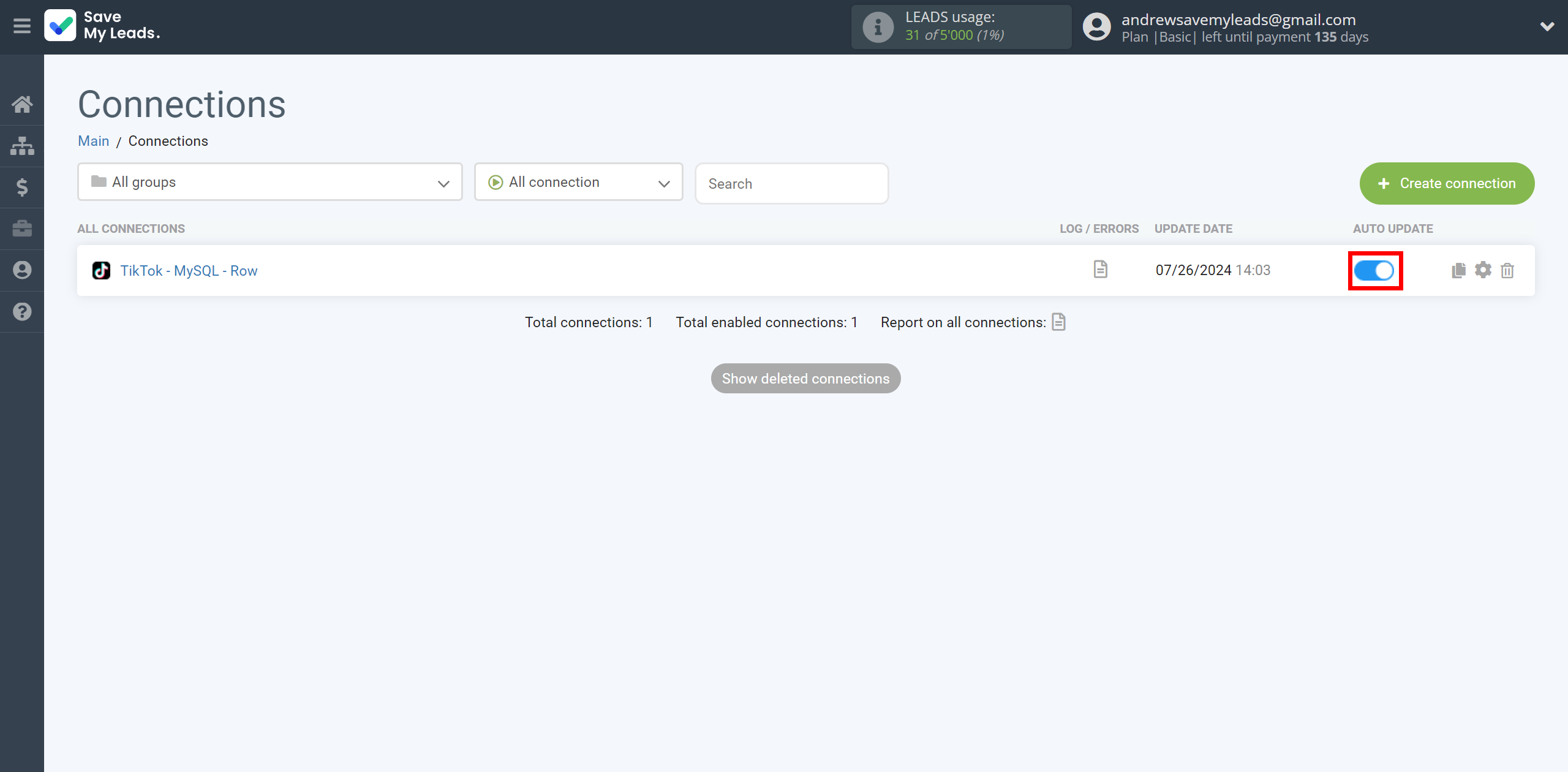Image resolution: width=1568 pixels, height=772 pixels.
Task: Click the hamburger menu icon
Action: point(22,26)
